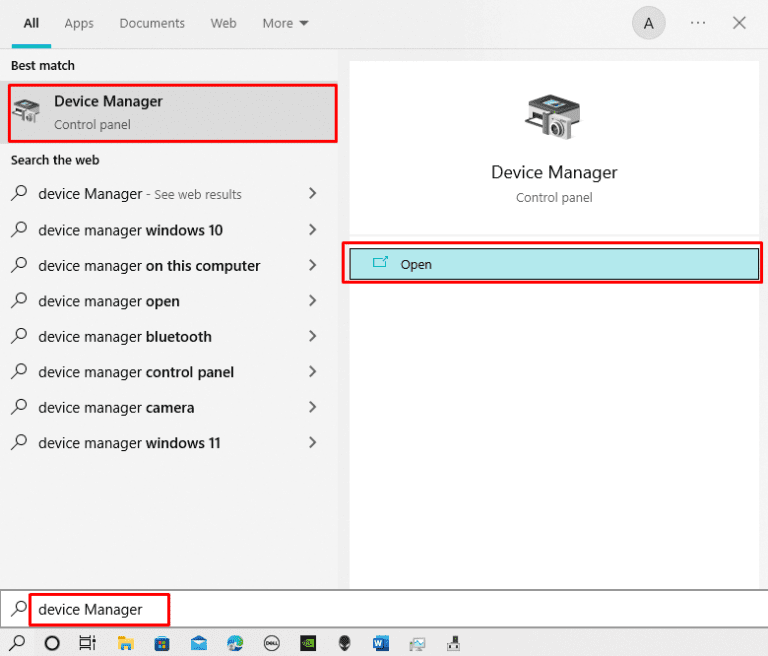Open the system monitor icon on the taskbar
Viewport: 768px width, 656px height.
pyautogui.click(x=417, y=643)
